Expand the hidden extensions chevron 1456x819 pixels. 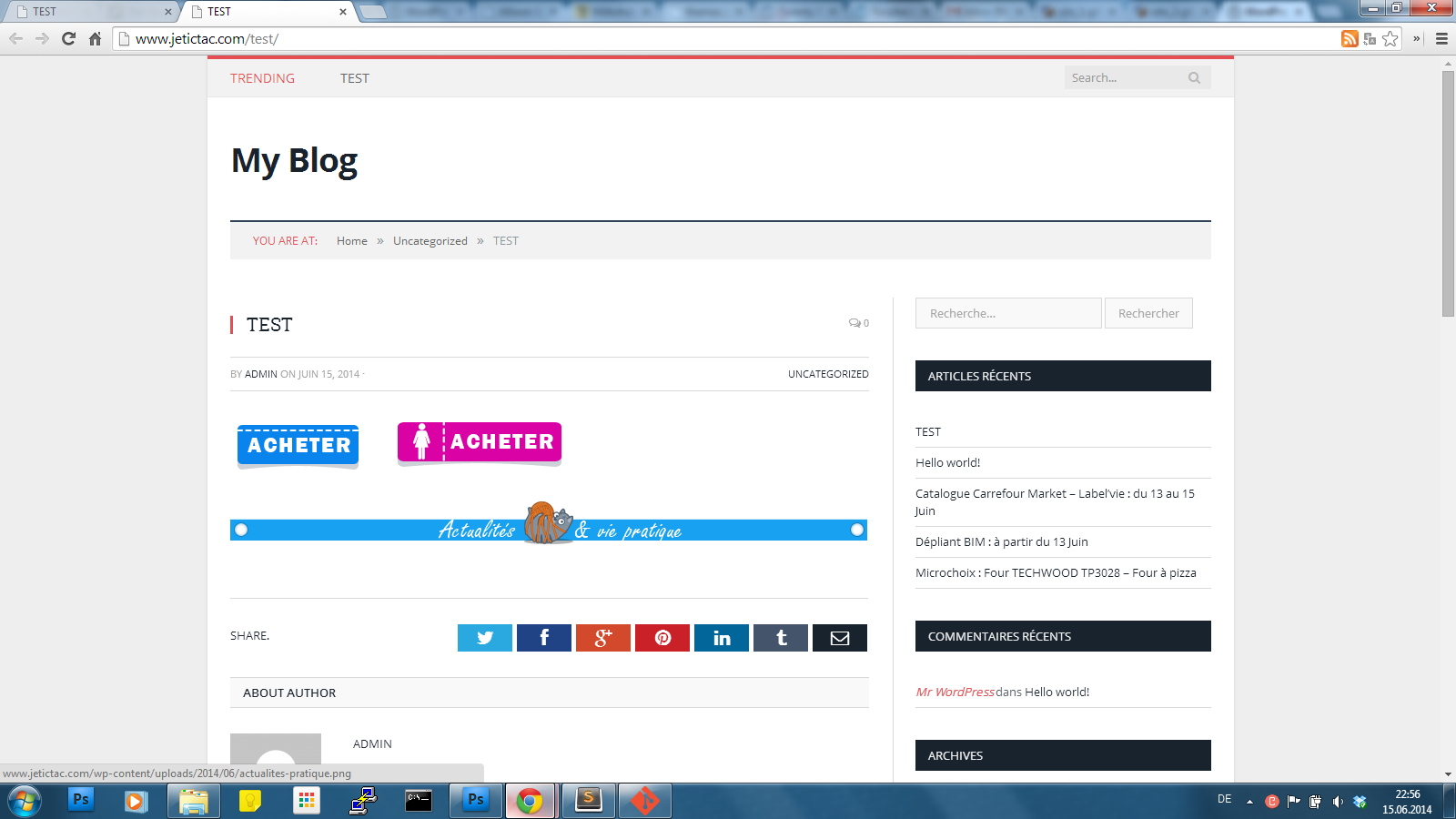1416,39
